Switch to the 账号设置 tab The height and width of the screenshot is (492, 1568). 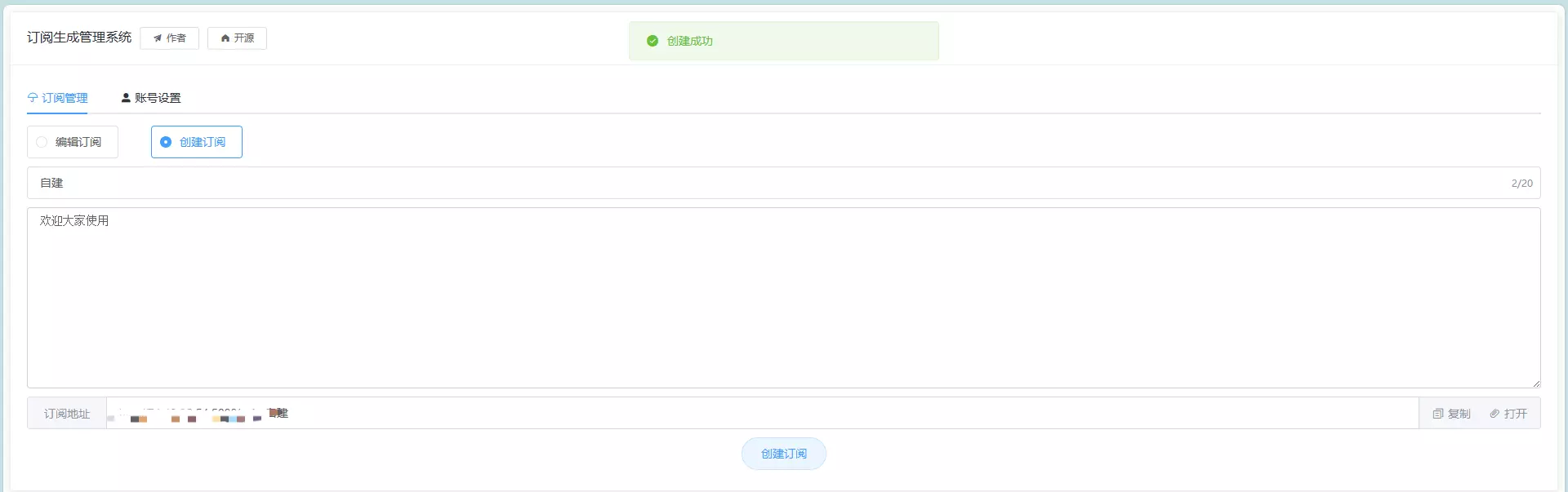point(151,98)
